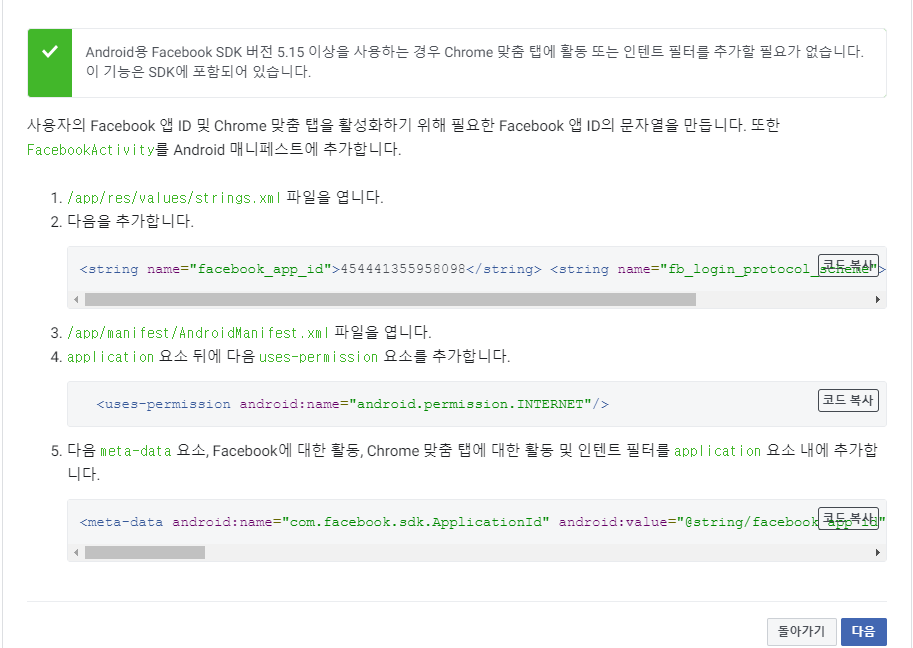This screenshot has width=913, height=648.
Task: Click right scroll arrow of meta-data code block
Action: [877, 552]
